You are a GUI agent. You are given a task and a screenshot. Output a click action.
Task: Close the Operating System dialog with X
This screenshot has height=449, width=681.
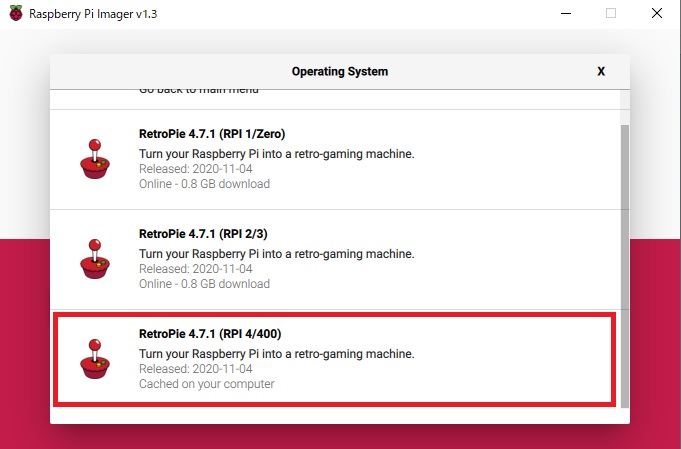(601, 72)
